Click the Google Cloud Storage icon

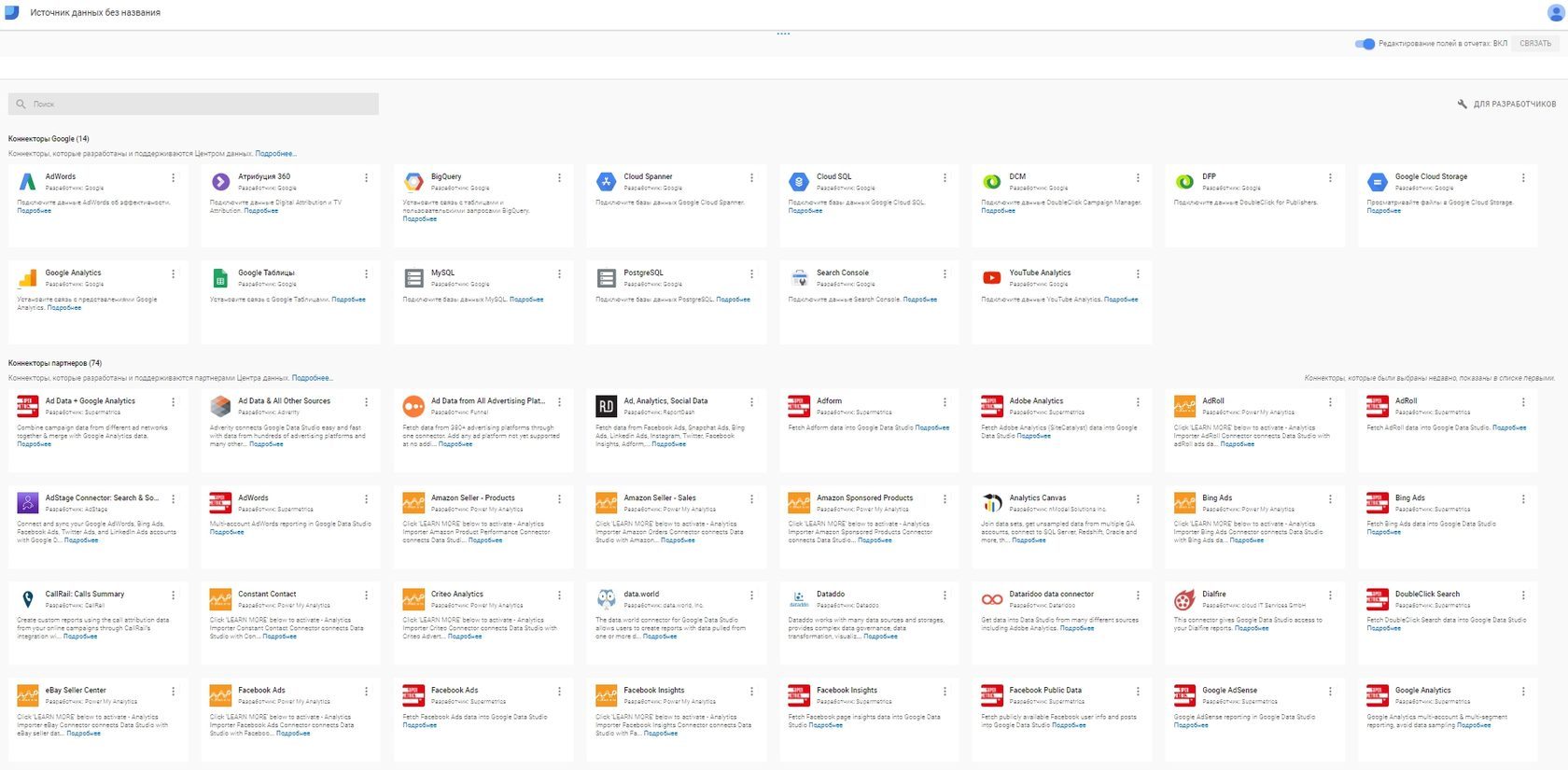click(1378, 182)
